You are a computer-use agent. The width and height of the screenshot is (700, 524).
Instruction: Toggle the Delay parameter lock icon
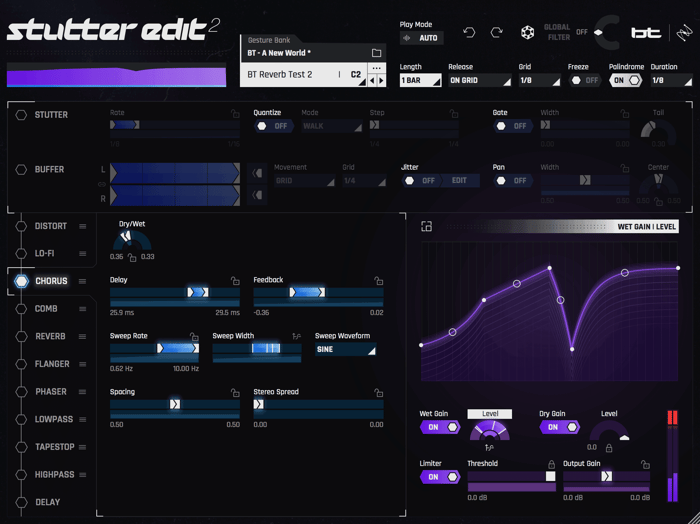[235, 281]
